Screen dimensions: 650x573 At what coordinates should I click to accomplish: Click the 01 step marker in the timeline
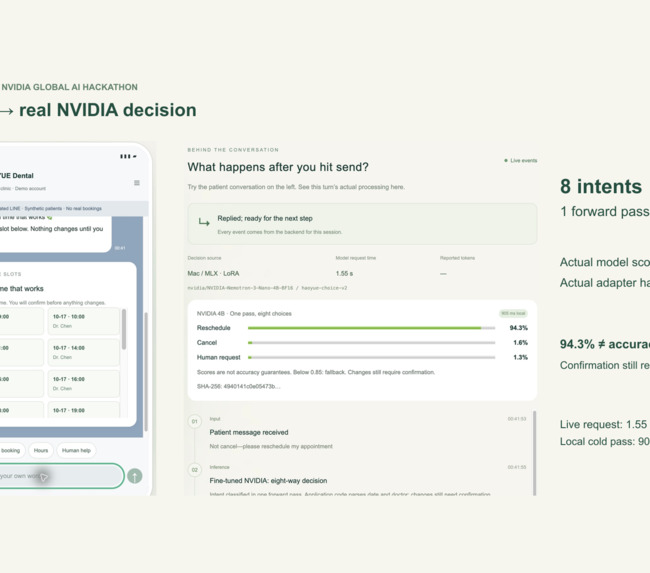[x=194, y=422]
